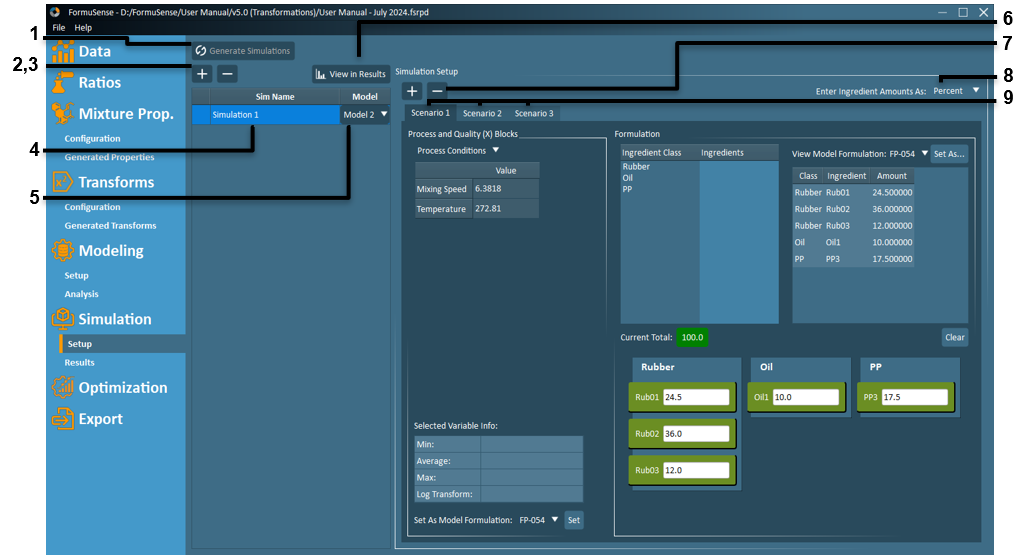Screen dimensions: 1028x555
Task: Open the Help menu
Action: (x=83, y=28)
